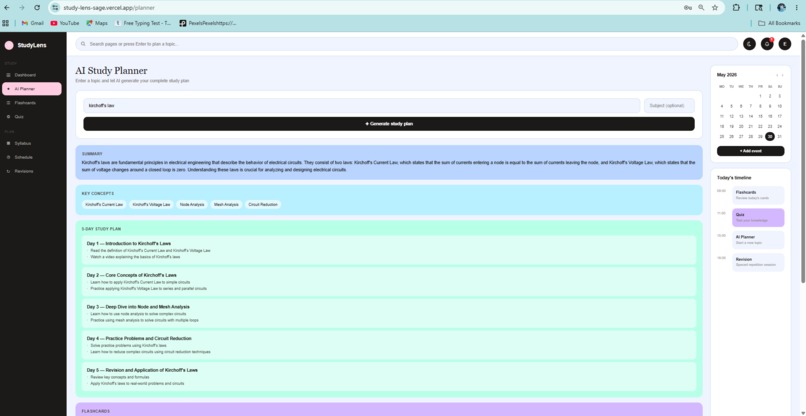The height and width of the screenshot is (416, 806).
Task: Go to previous month in calendar
Action: 777,75
